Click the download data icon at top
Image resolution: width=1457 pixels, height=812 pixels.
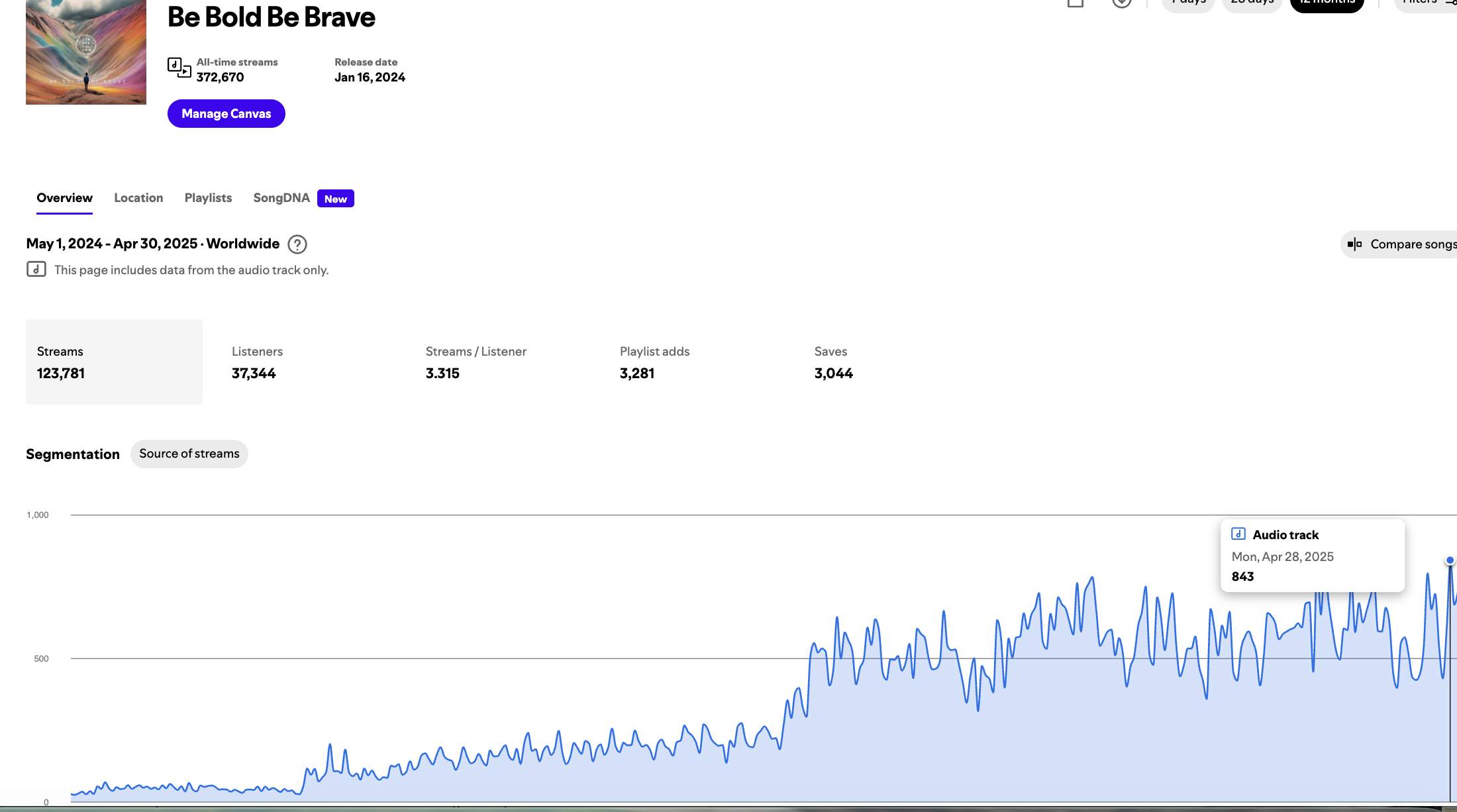(1121, 3)
